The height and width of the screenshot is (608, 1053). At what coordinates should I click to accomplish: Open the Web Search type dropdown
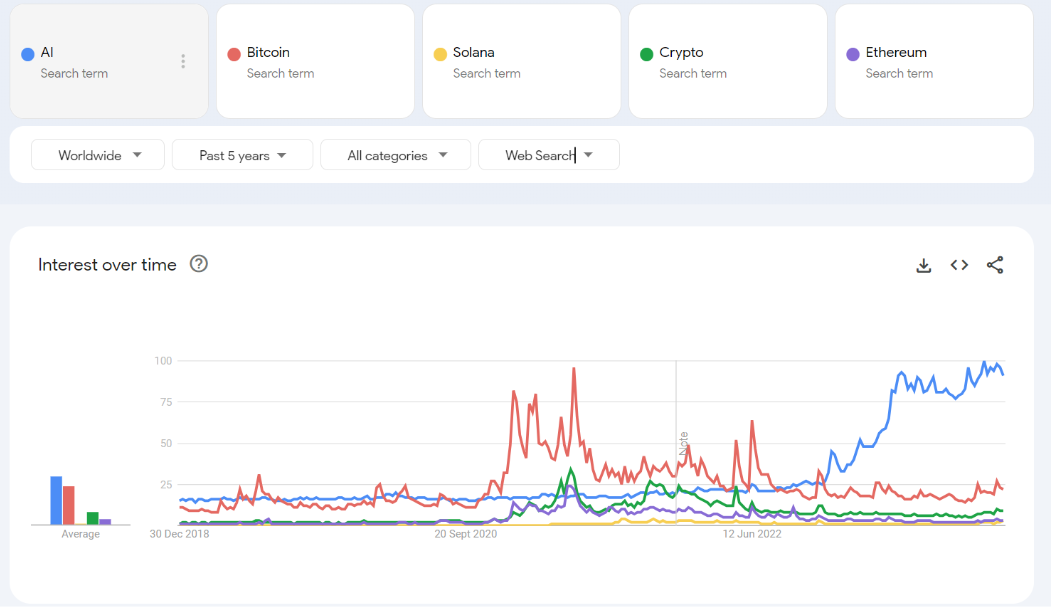tap(548, 154)
